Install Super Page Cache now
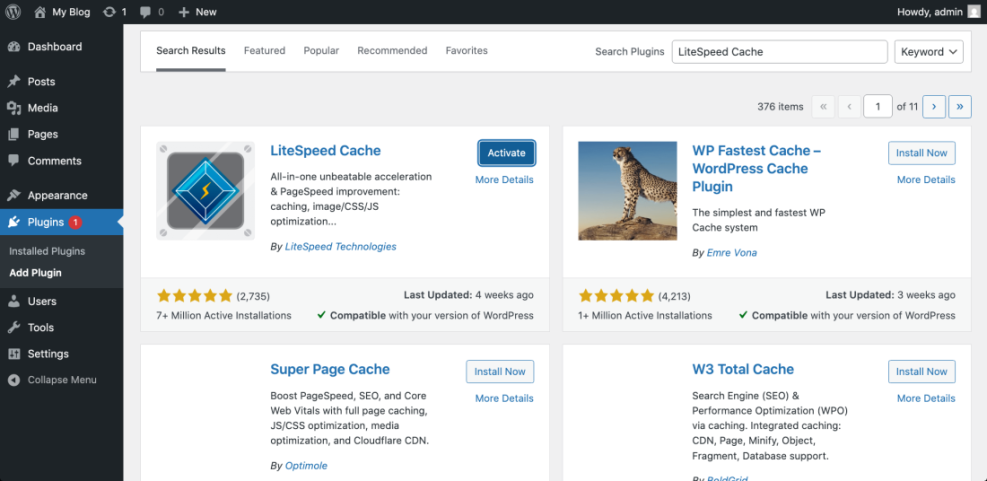 (x=500, y=371)
